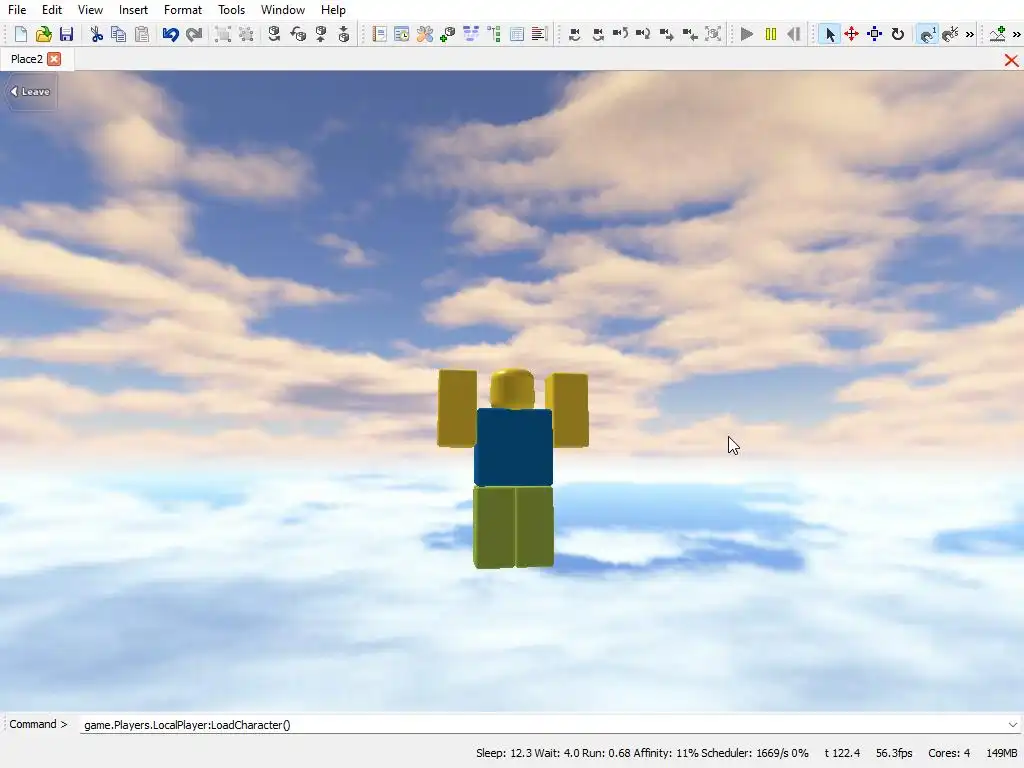Expand hidden grid toolbar items chevron
The height and width of the screenshot is (768, 1024).
970,35
